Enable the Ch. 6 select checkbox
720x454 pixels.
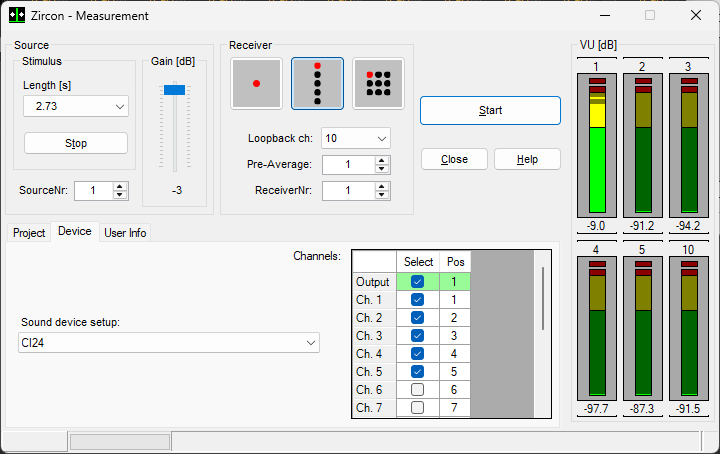tap(417, 389)
